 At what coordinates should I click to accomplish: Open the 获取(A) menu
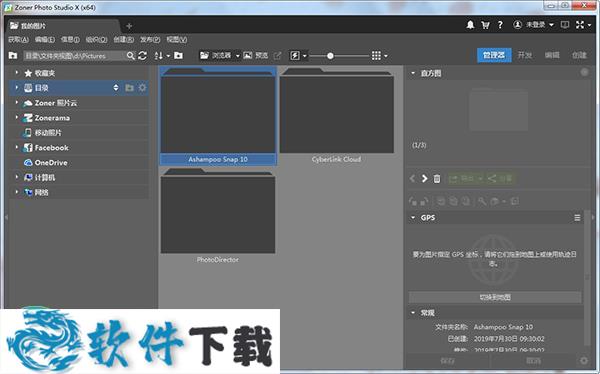pyautogui.click(x=18, y=39)
